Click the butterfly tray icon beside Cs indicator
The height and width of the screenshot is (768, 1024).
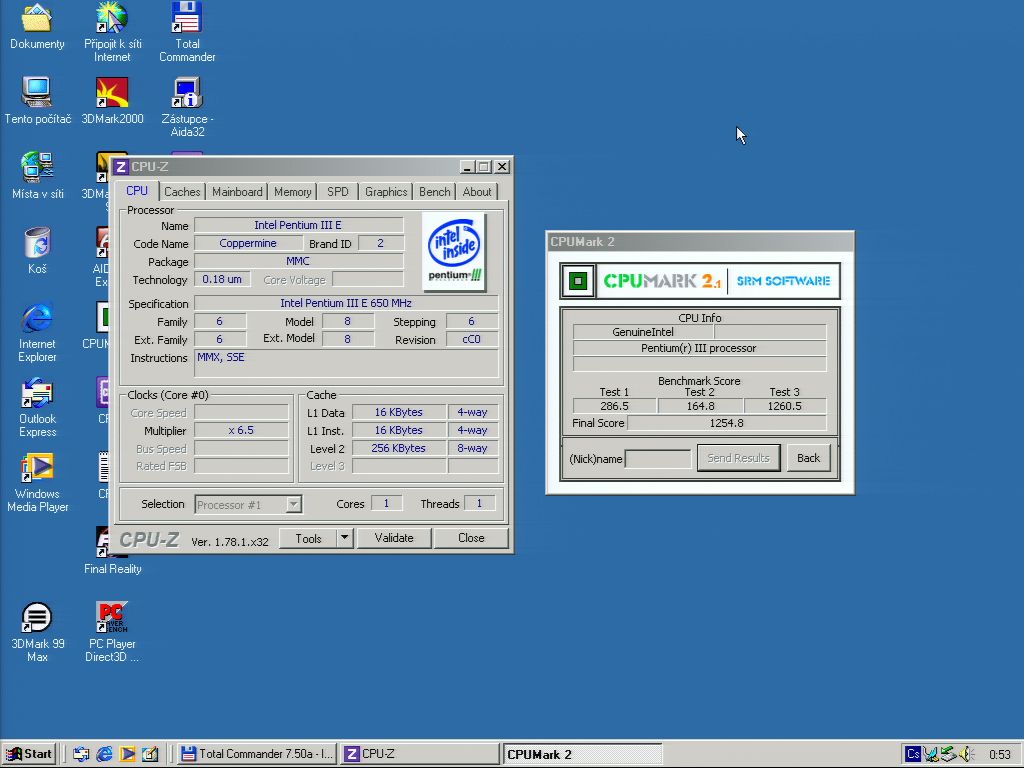(x=931, y=754)
